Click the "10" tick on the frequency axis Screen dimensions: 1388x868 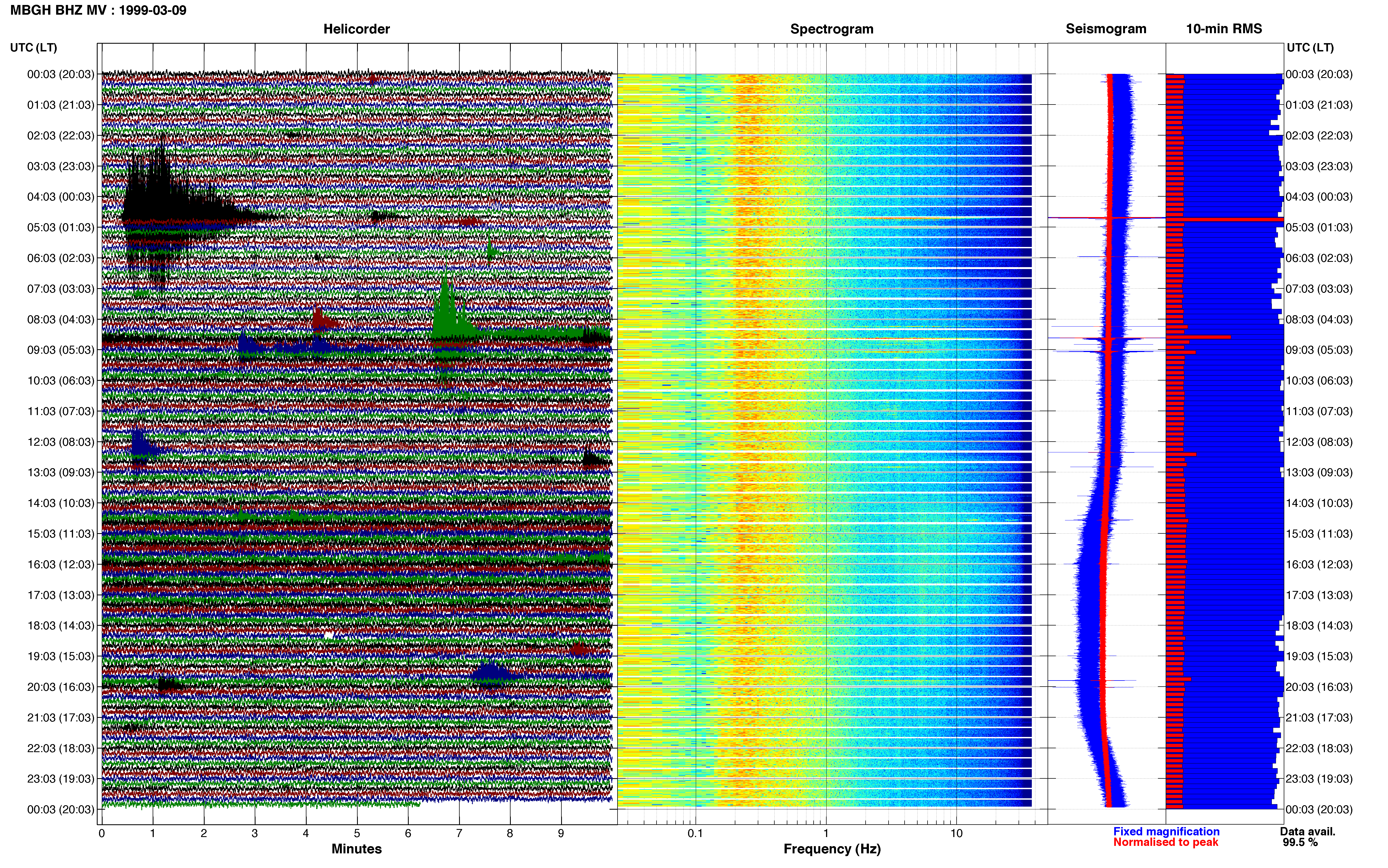pyautogui.click(x=956, y=833)
